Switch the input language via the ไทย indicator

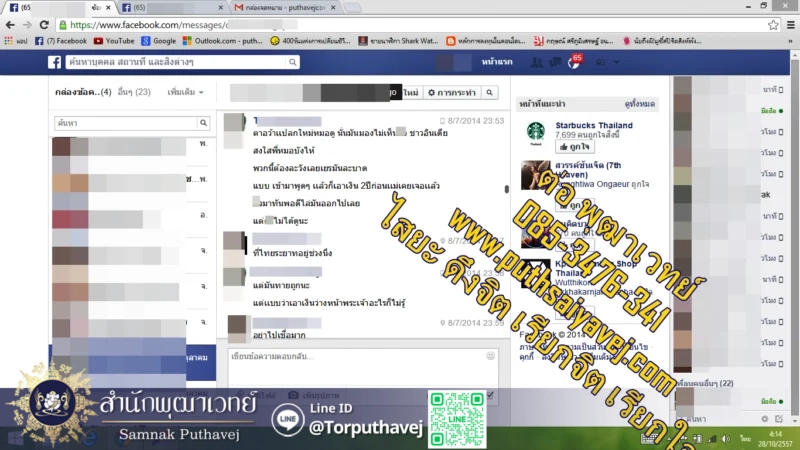click(x=746, y=439)
